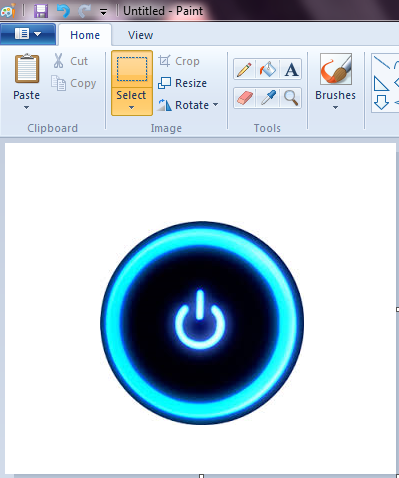Select the Pencil tool

pyautogui.click(x=244, y=70)
